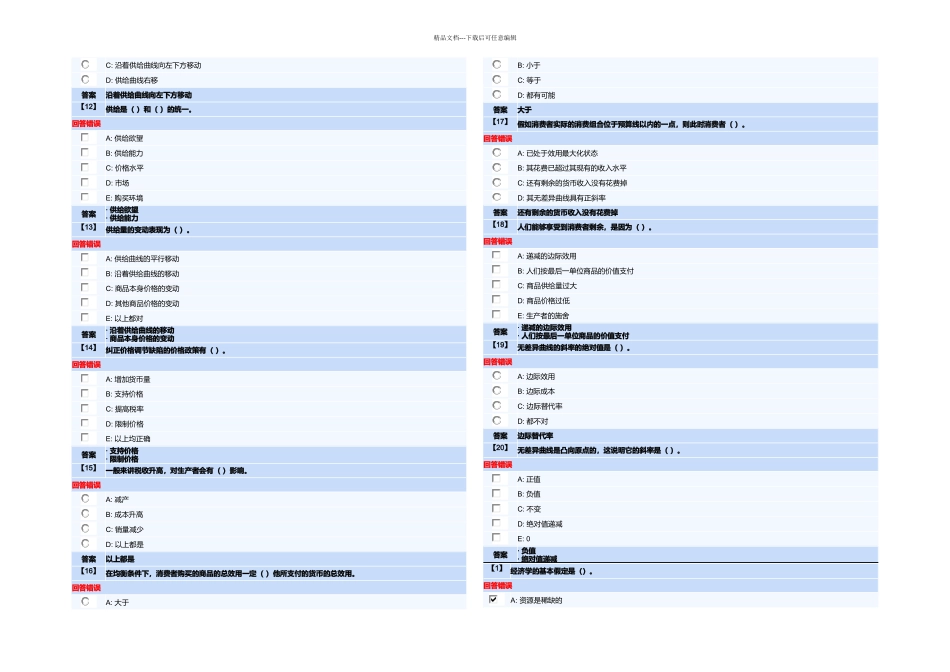Image resolution: width=950 pixels, height=672 pixels.
Task: Choose radio option C: 销量减少
Action: (85, 528)
